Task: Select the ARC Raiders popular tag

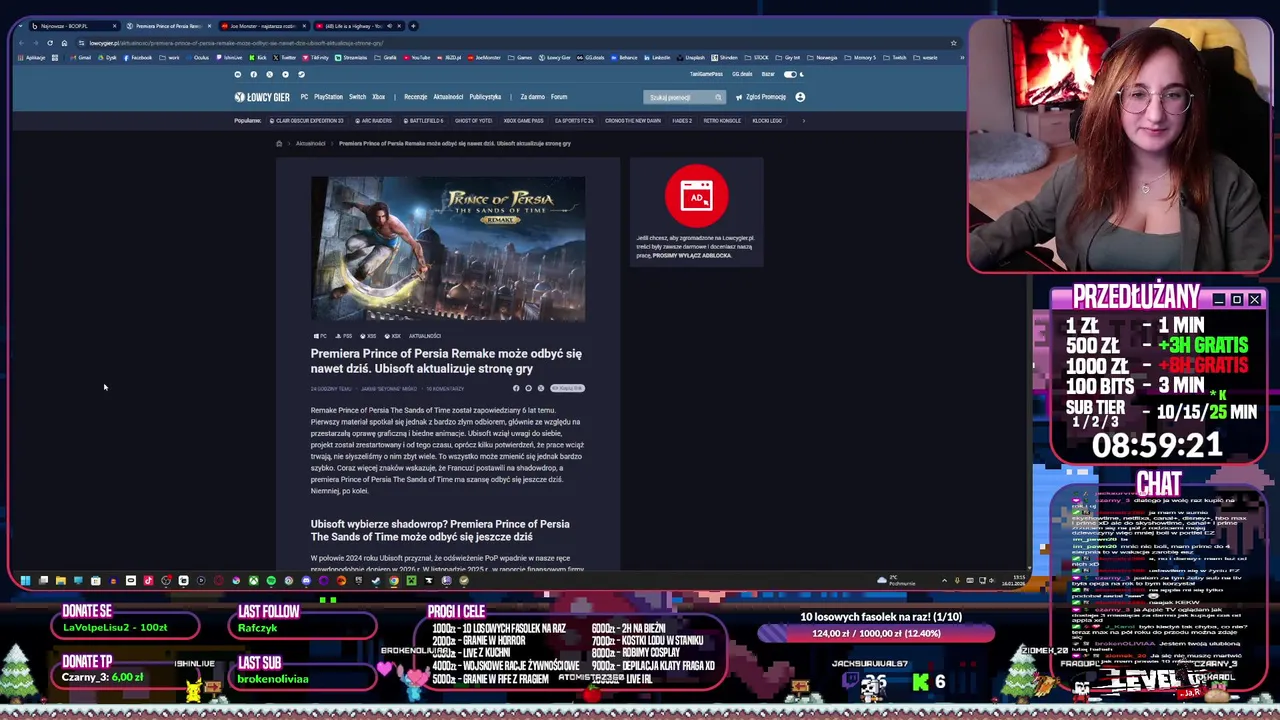Action: pos(374,121)
